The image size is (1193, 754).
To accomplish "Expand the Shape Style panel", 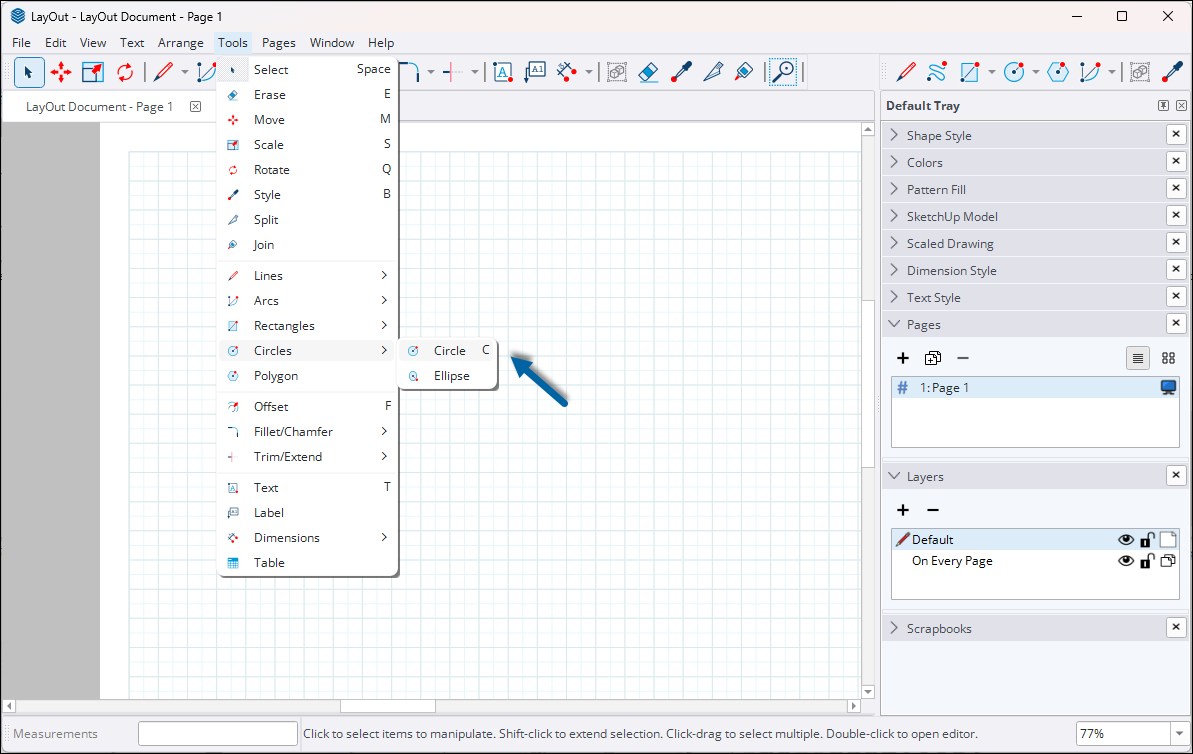I will (x=895, y=134).
